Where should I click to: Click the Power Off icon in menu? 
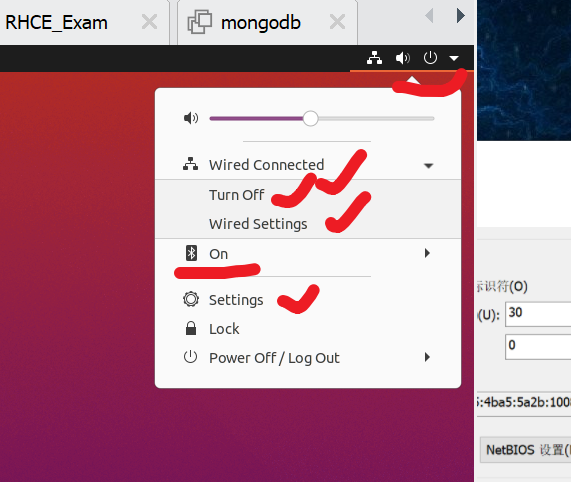[x=190, y=357]
